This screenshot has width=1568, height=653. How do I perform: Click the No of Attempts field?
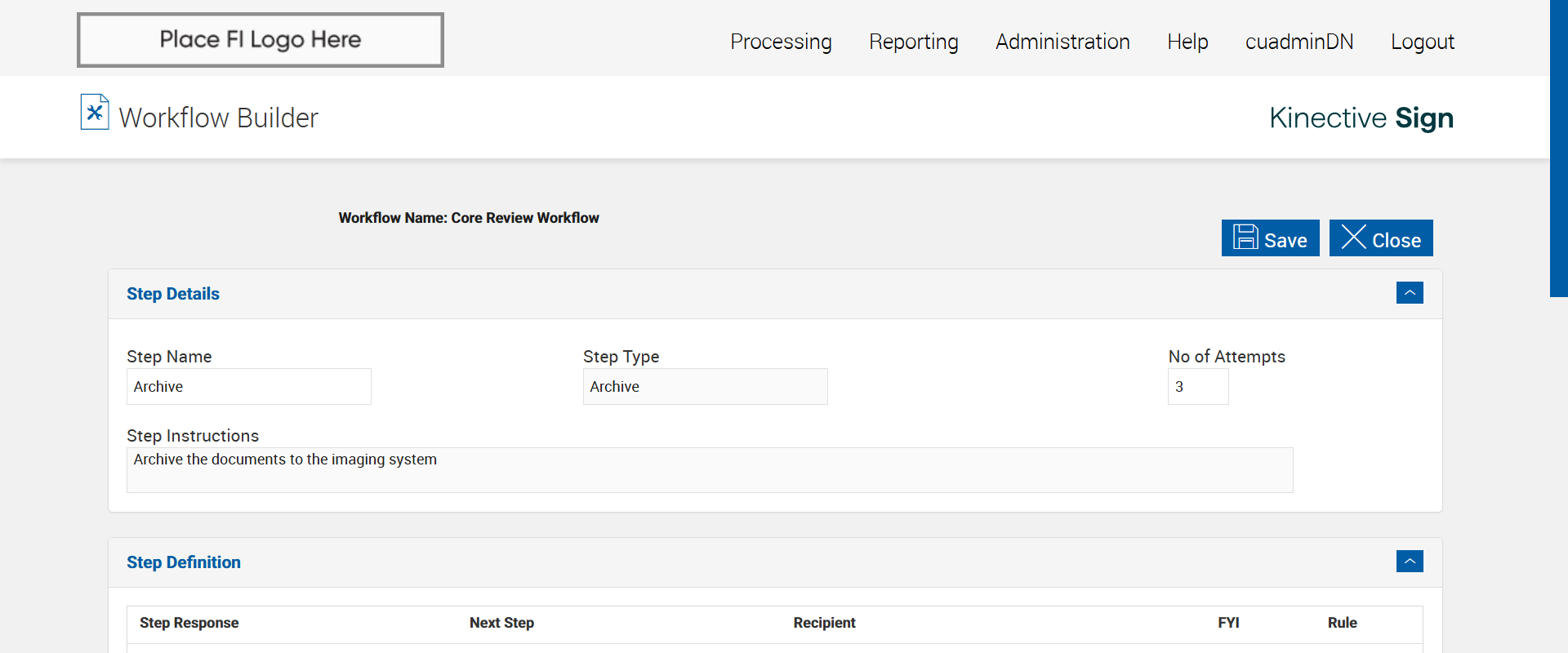(1197, 387)
